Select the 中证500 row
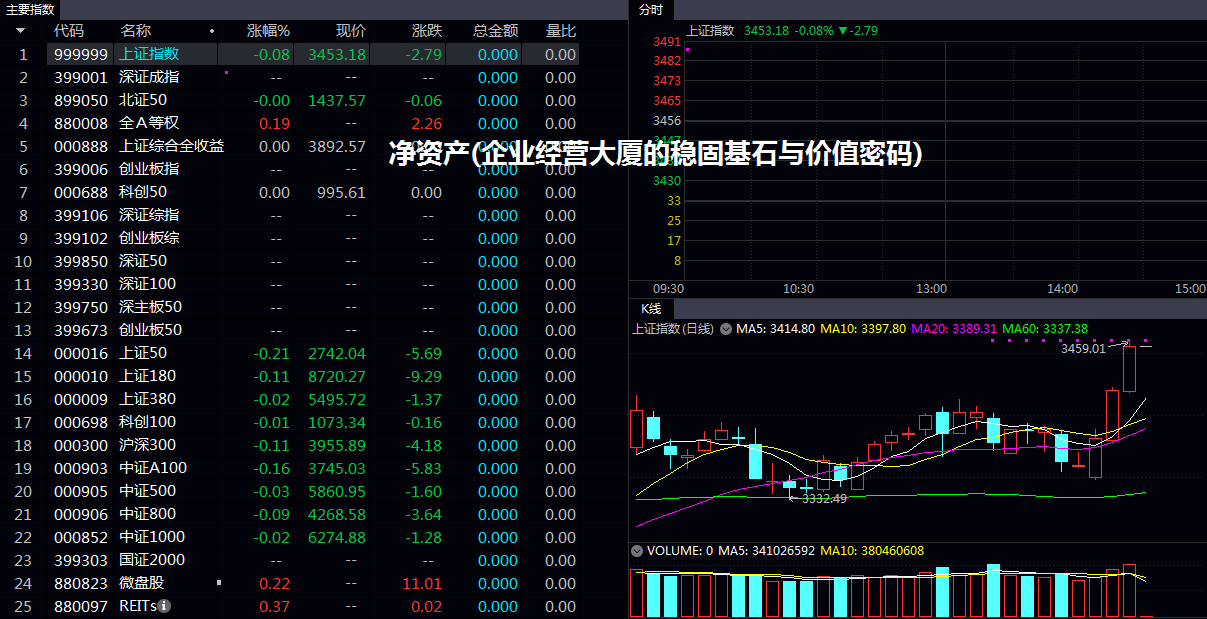1207x619 pixels. click(290, 491)
